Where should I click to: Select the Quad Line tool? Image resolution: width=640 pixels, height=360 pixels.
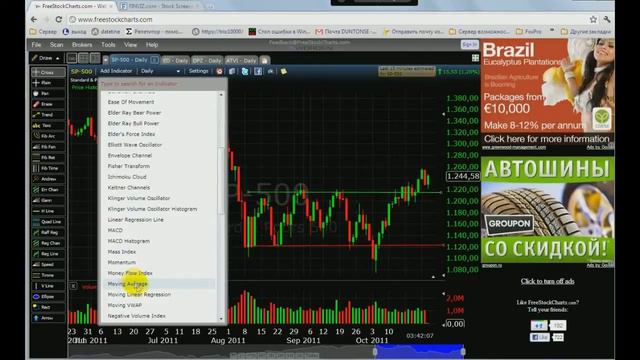[x=48, y=222]
